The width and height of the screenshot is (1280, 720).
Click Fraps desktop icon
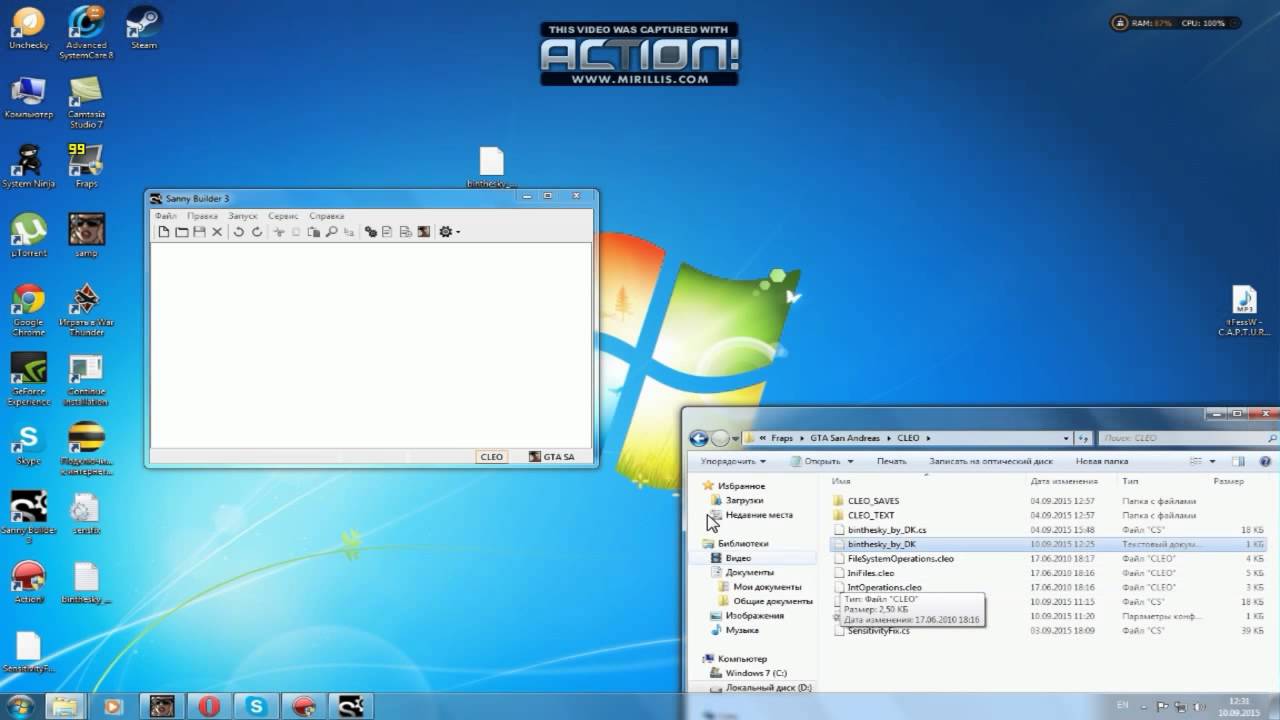pos(86,165)
